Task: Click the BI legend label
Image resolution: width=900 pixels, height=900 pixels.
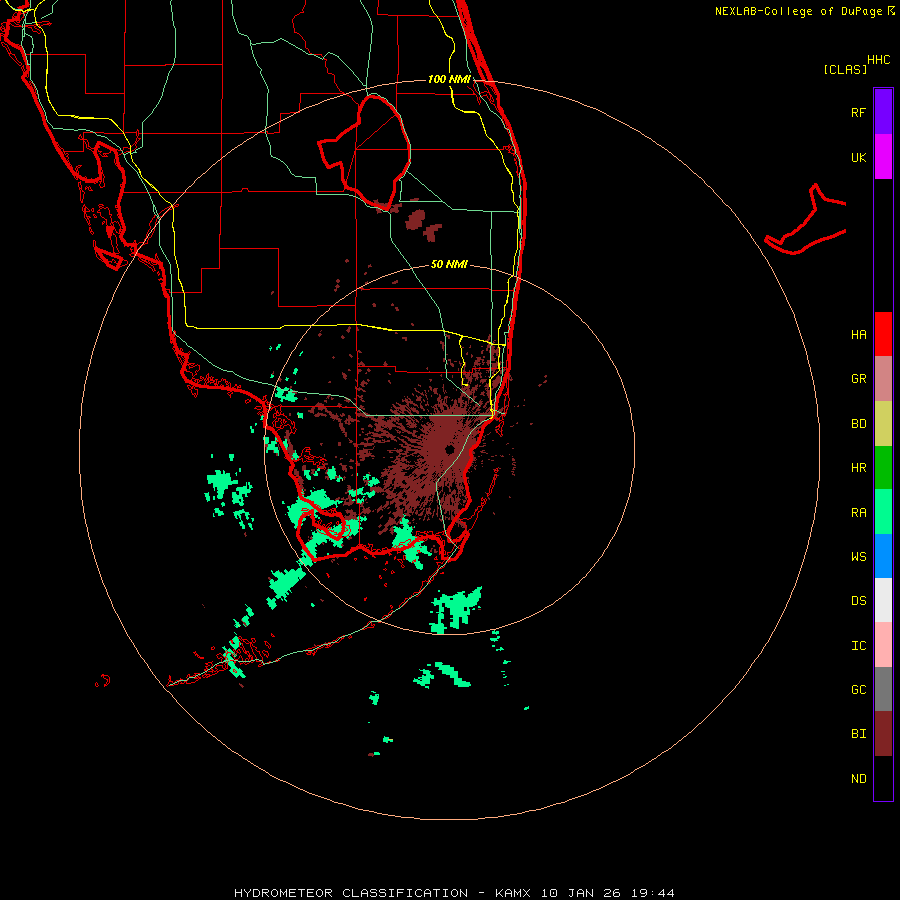Action: 858,734
